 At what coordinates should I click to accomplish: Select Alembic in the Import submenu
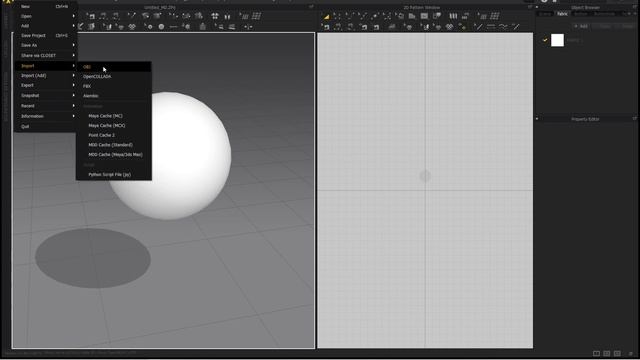click(113, 96)
